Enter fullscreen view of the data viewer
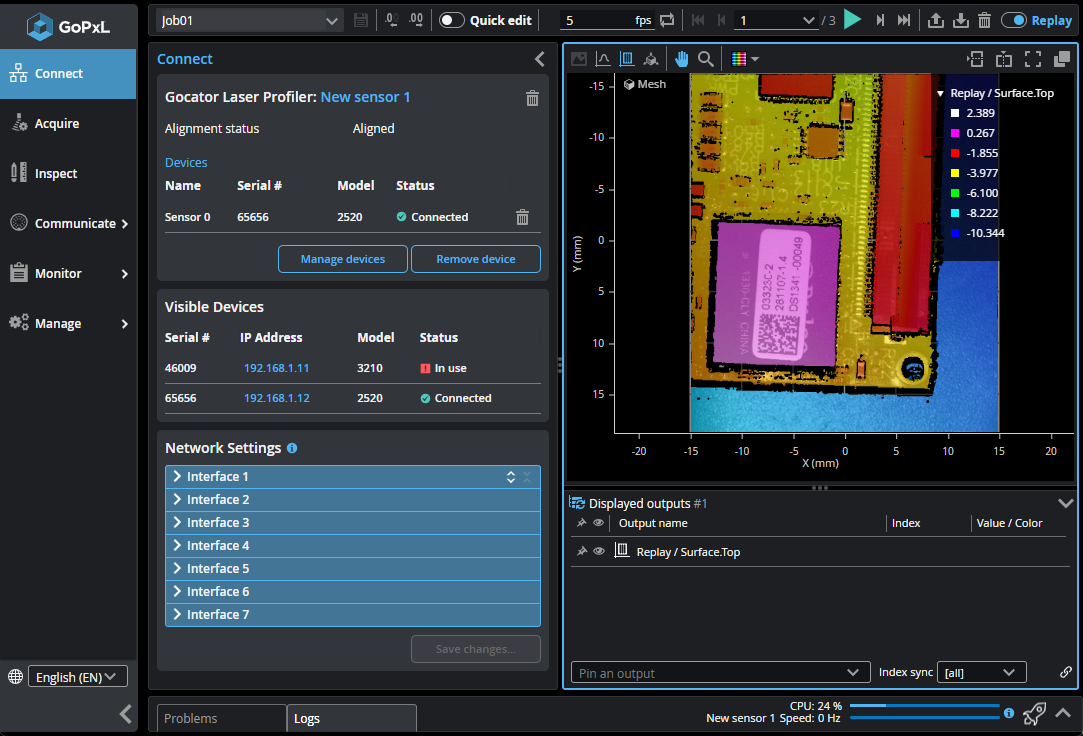Screen dimensions: 1083x736 pos(1033,59)
